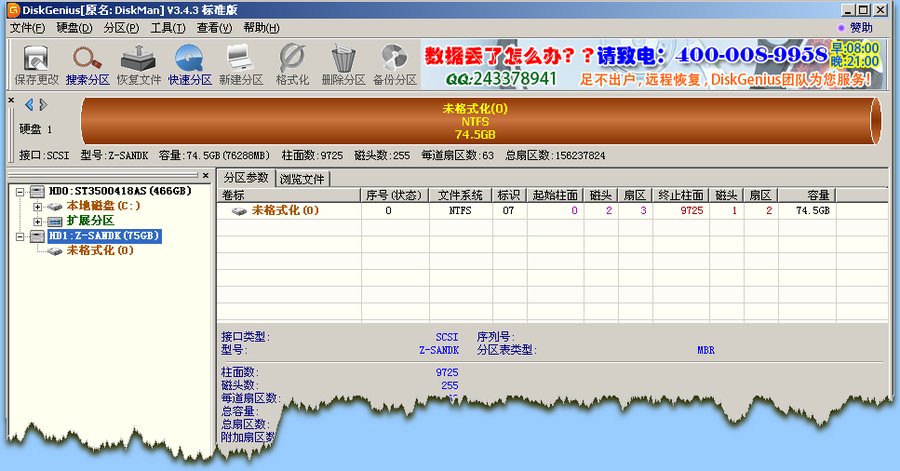Open the 恢复文件 recover files tool
The image size is (900, 471).
point(138,64)
